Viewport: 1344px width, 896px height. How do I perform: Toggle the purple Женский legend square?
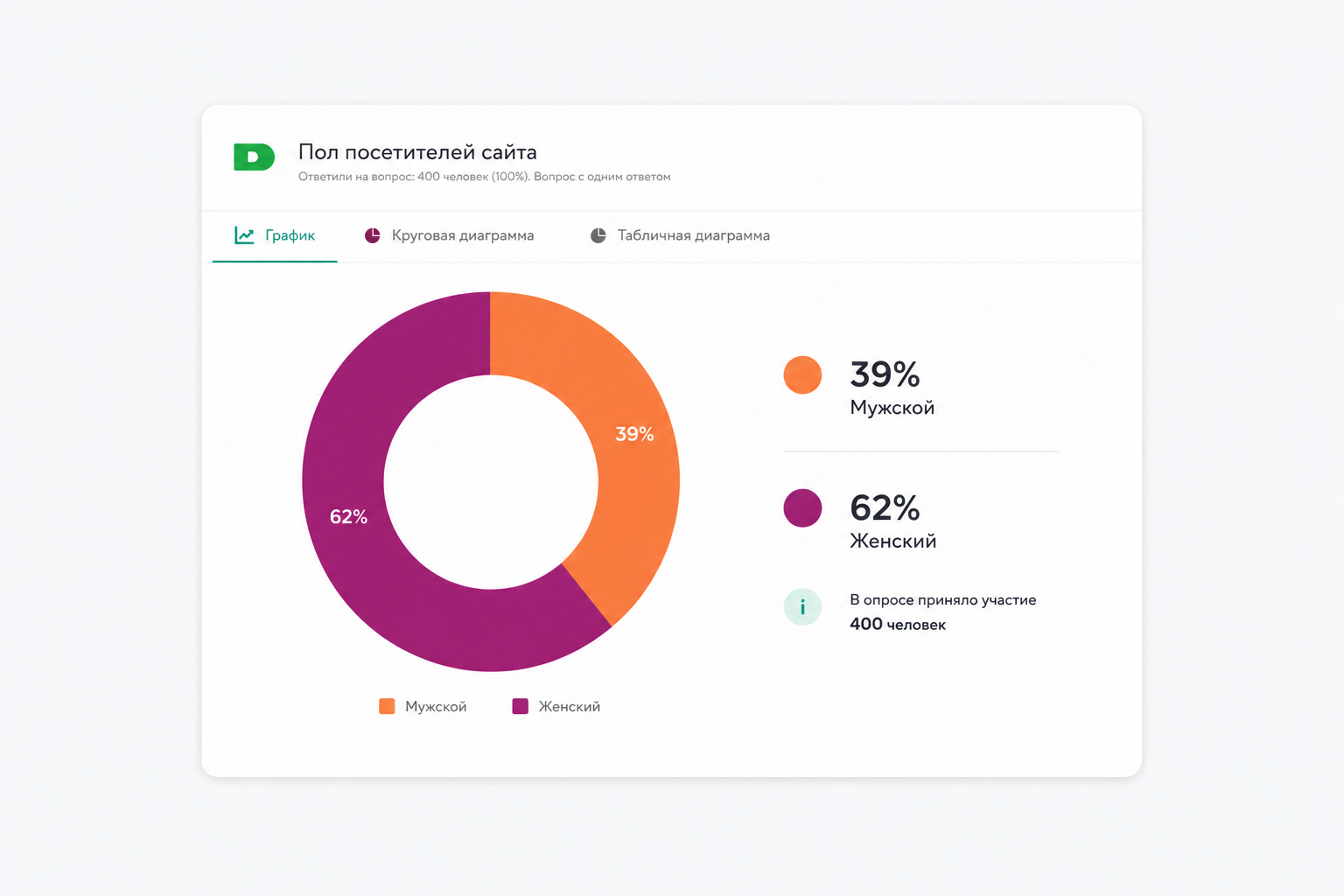tap(520, 706)
